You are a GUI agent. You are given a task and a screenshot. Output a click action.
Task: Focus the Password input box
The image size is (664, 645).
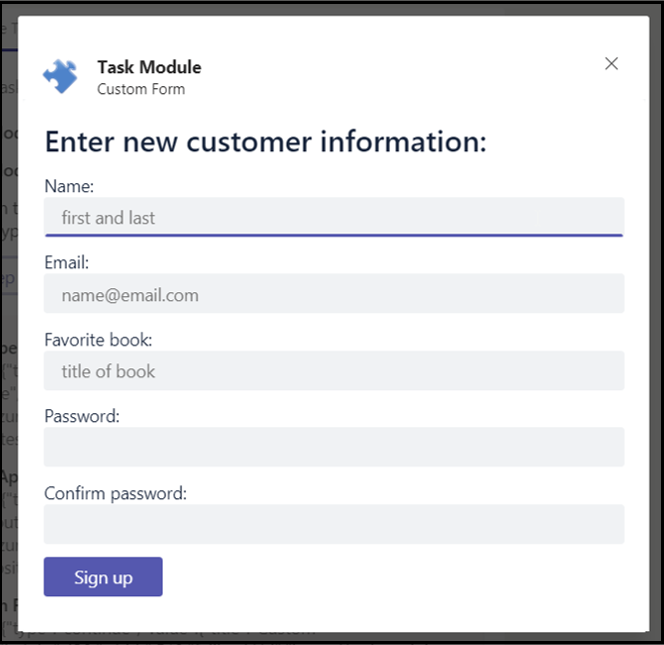coord(334,447)
